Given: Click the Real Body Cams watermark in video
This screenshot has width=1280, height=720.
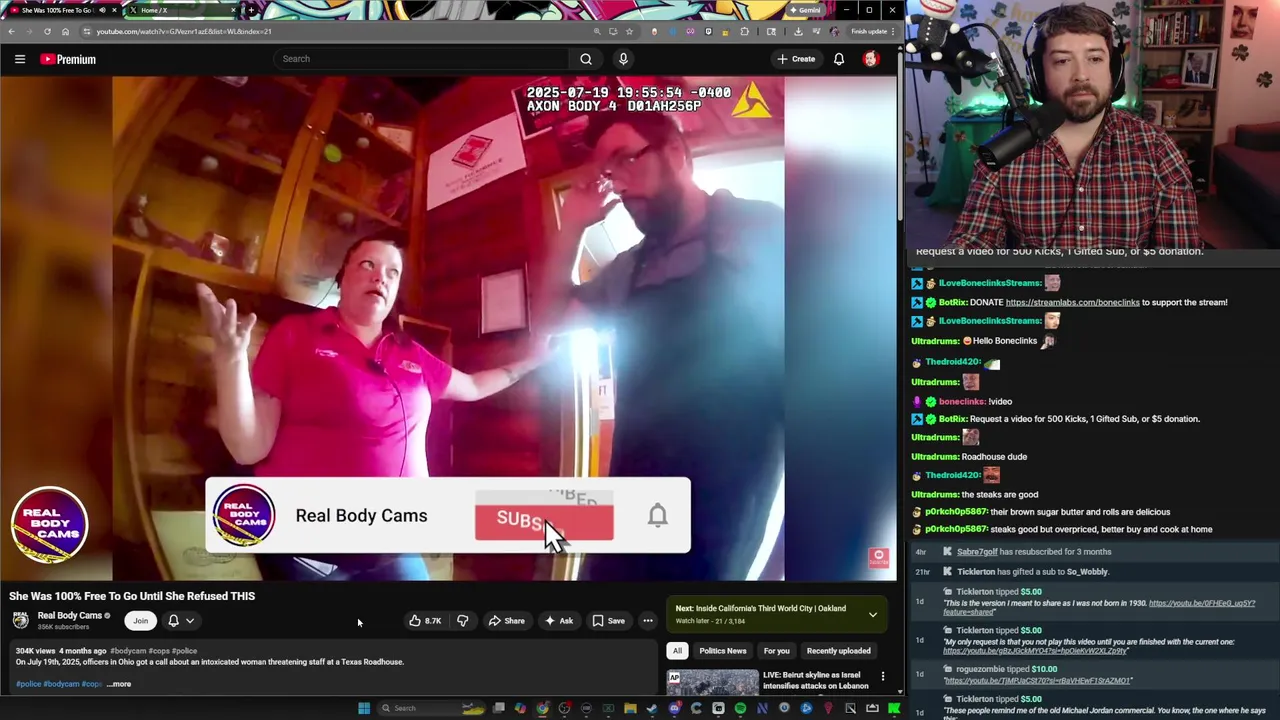Looking at the screenshot, I should pos(50,525).
